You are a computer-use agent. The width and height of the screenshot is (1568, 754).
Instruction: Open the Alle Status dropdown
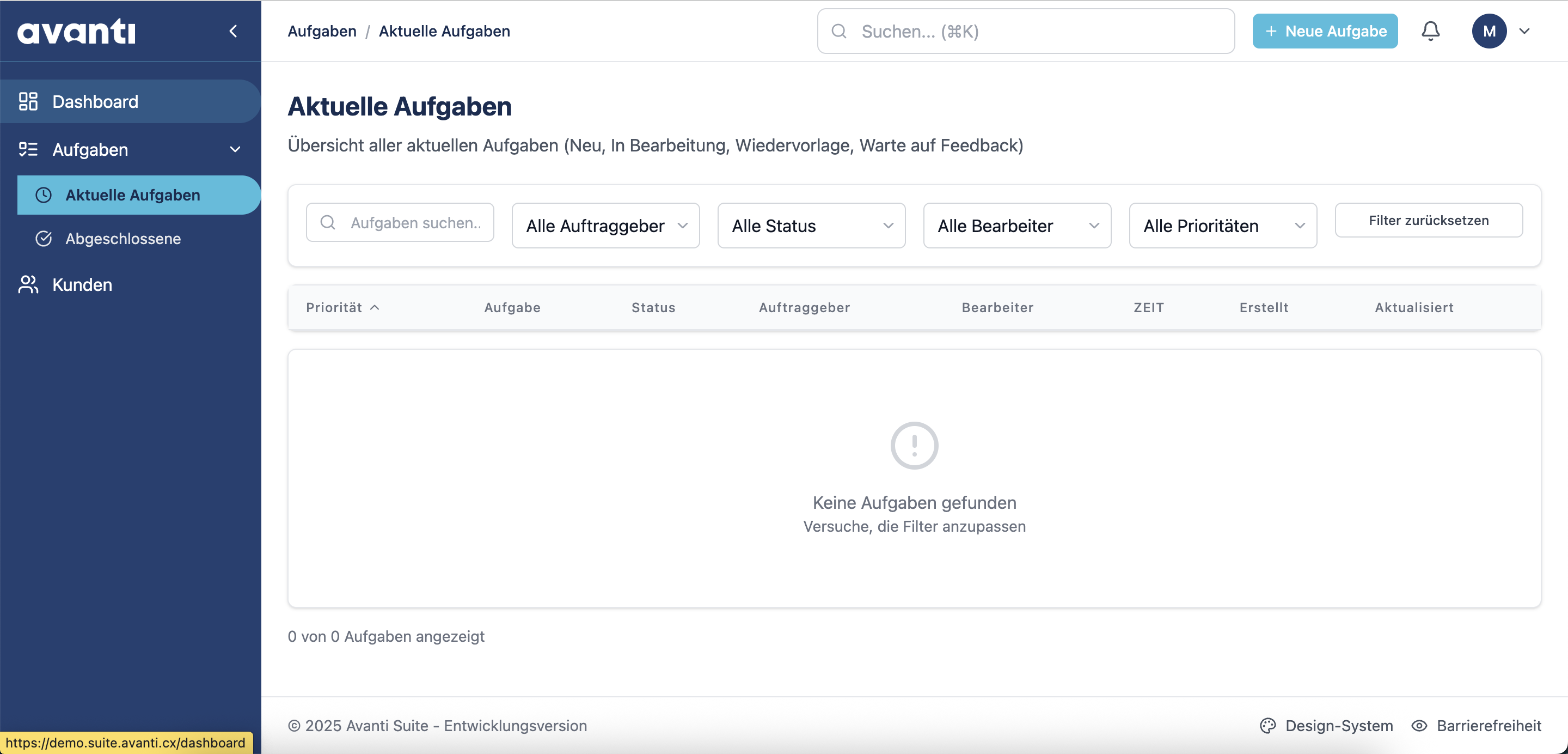pyautogui.click(x=811, y=226)
